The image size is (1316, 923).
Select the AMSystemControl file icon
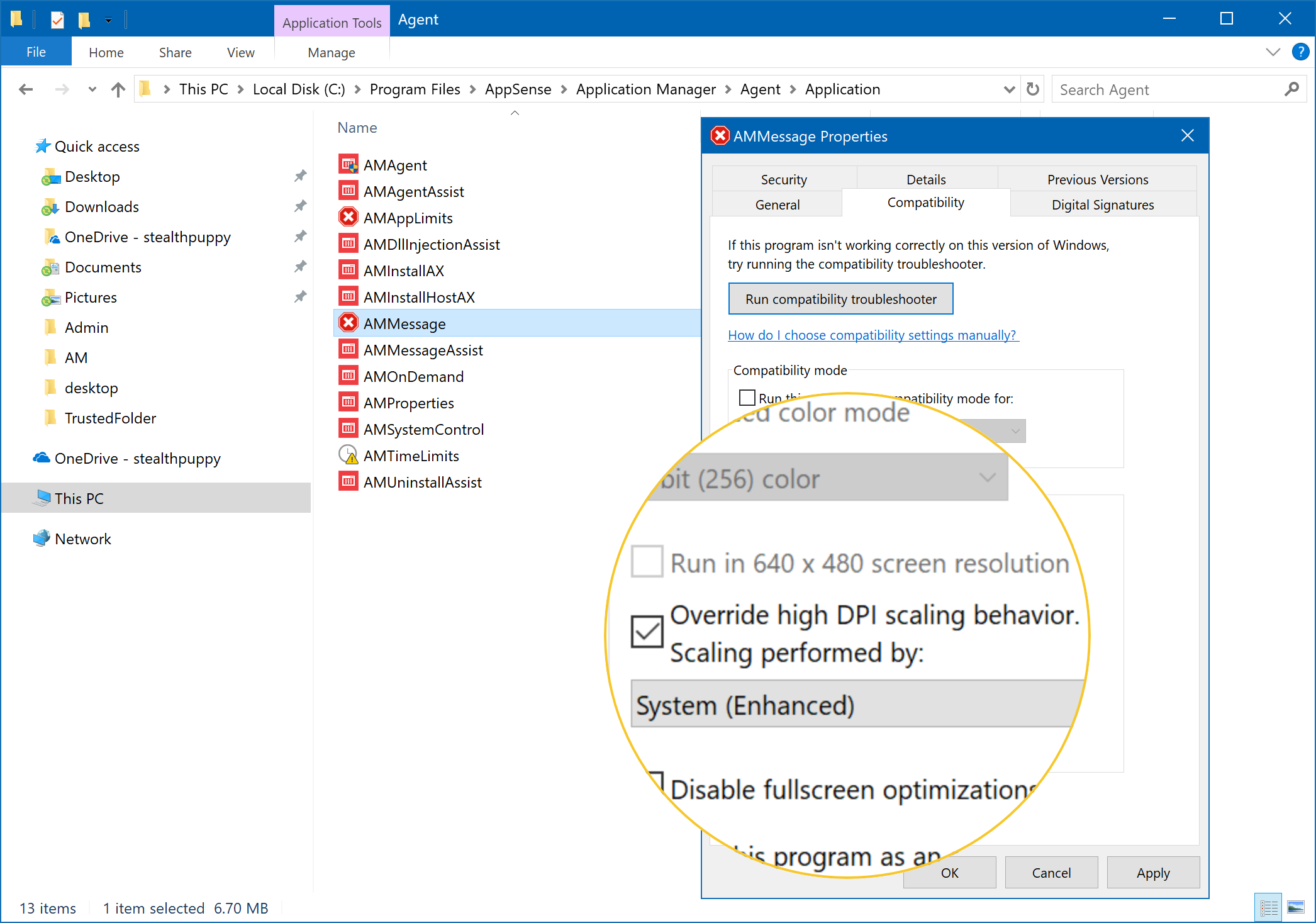tap(349, 429)
